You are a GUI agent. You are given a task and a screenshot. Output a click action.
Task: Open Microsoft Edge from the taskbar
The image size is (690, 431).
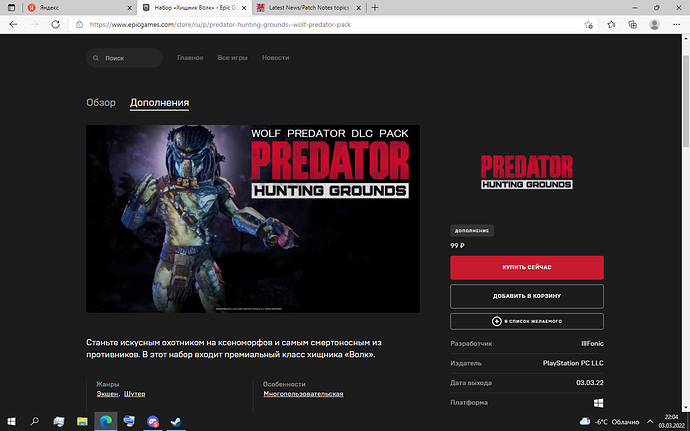tap(106, 421)
